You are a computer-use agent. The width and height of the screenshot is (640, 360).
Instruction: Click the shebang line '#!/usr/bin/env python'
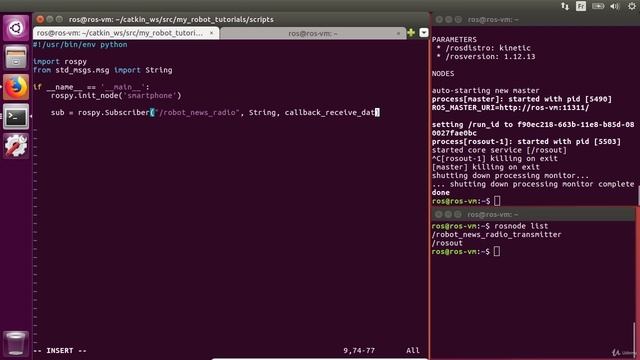coord(80,44)
